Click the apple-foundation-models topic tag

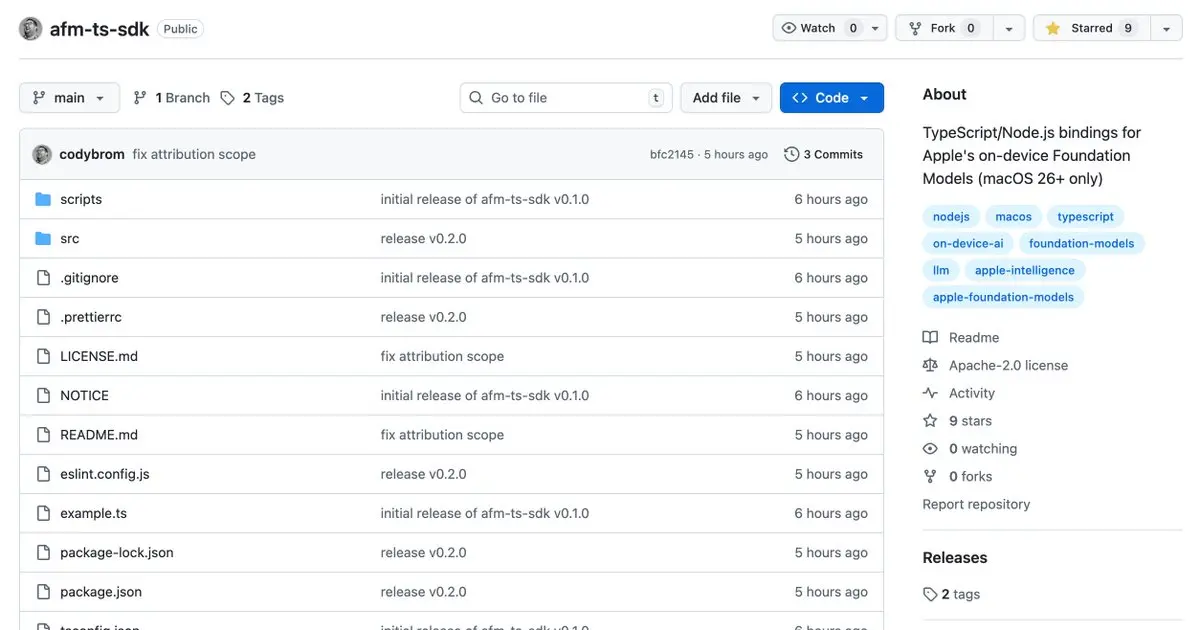[x=1003, y=297]
